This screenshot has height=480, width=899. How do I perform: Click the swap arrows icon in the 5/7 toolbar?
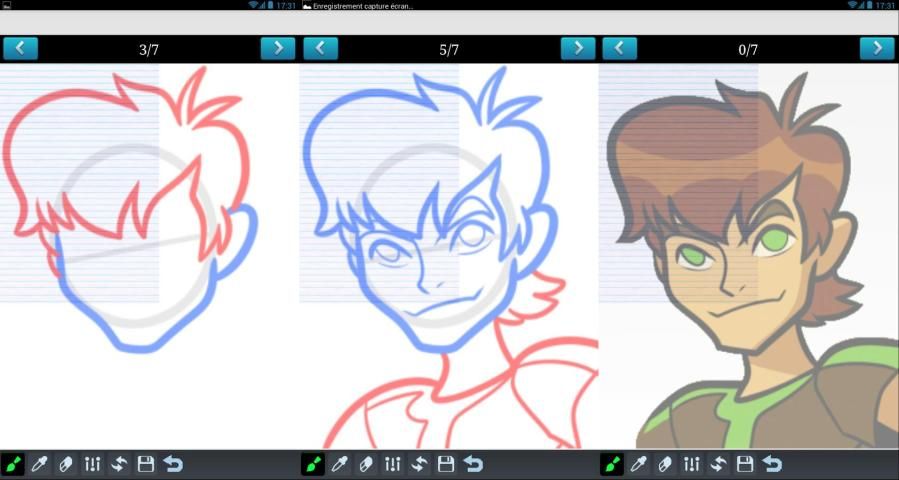419,464
